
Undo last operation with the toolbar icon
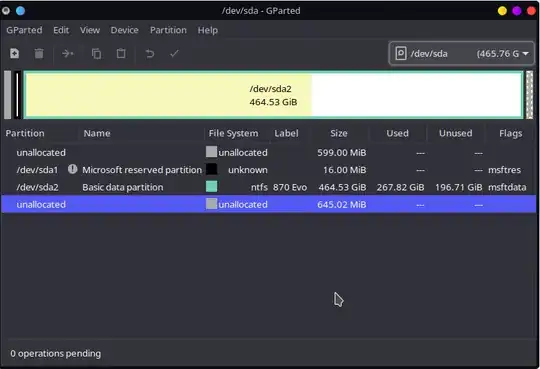tap(149, 53)
